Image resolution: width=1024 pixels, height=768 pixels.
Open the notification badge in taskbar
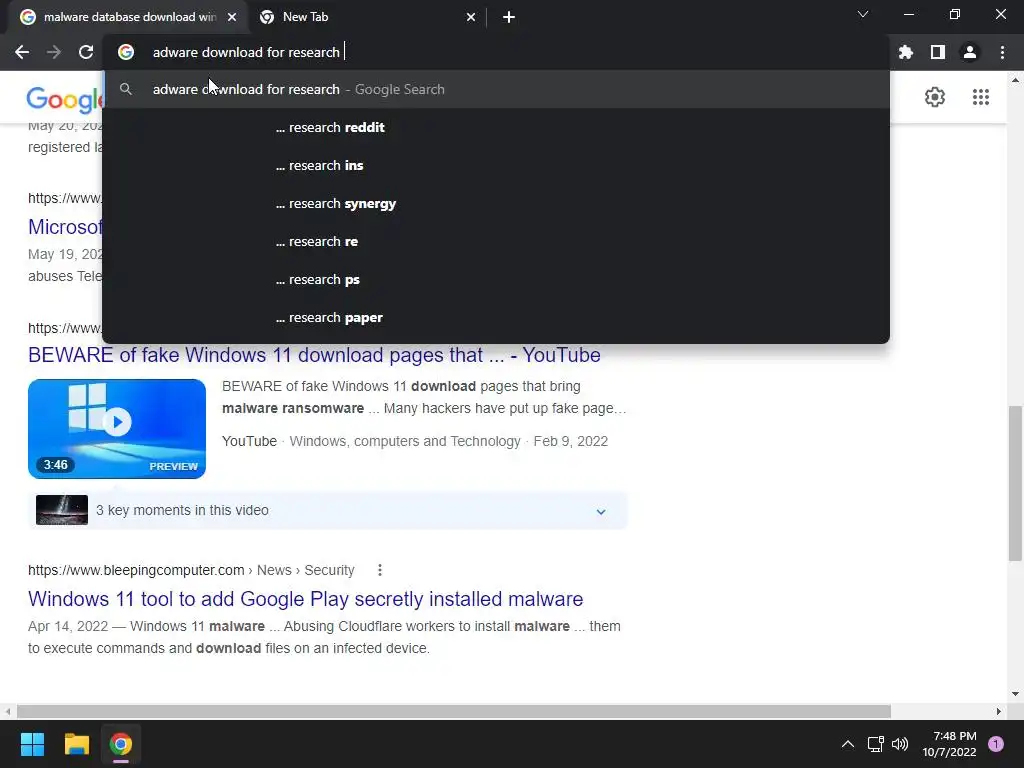996,744
